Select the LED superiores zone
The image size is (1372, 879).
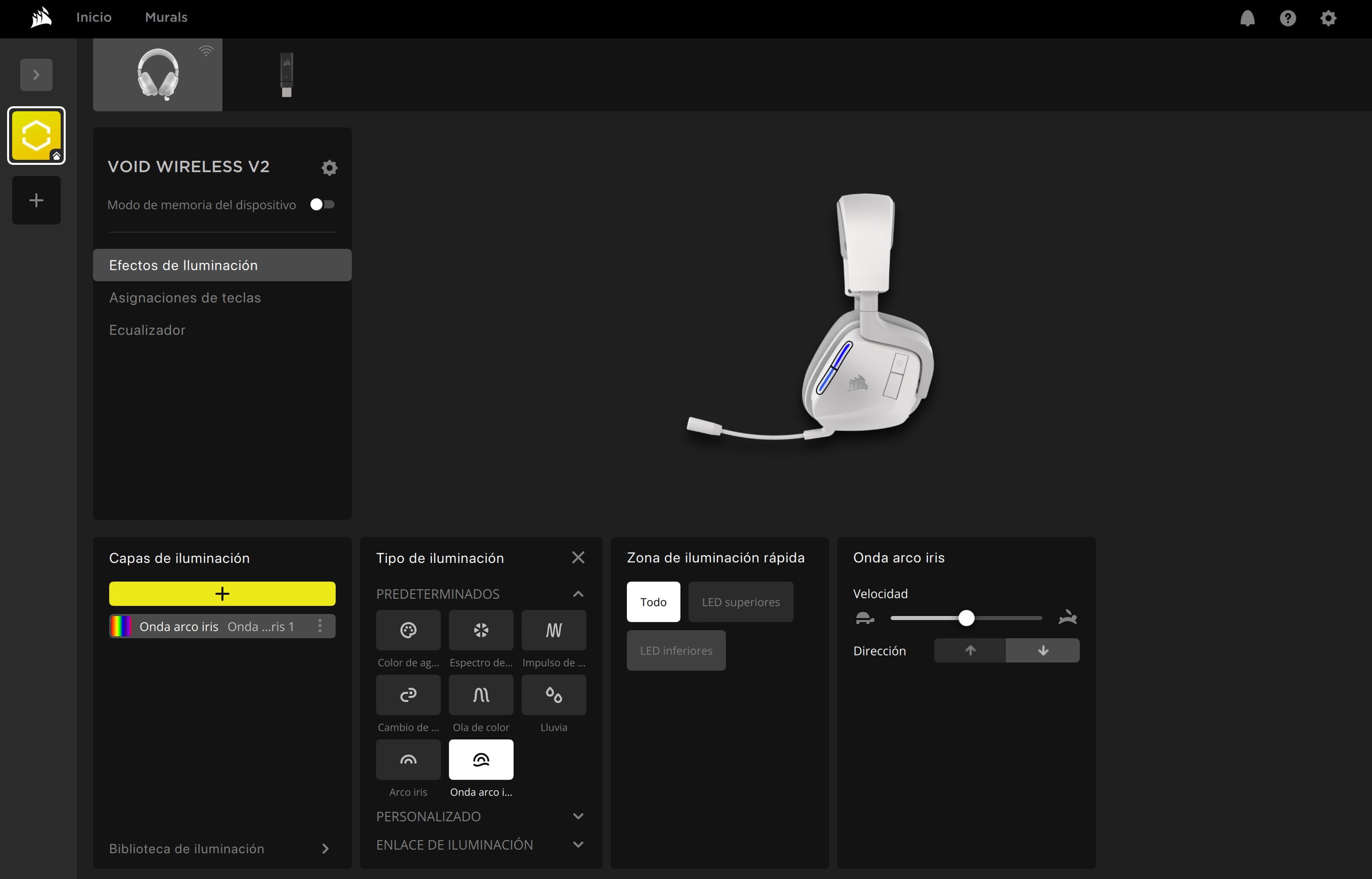coord(740,602)
